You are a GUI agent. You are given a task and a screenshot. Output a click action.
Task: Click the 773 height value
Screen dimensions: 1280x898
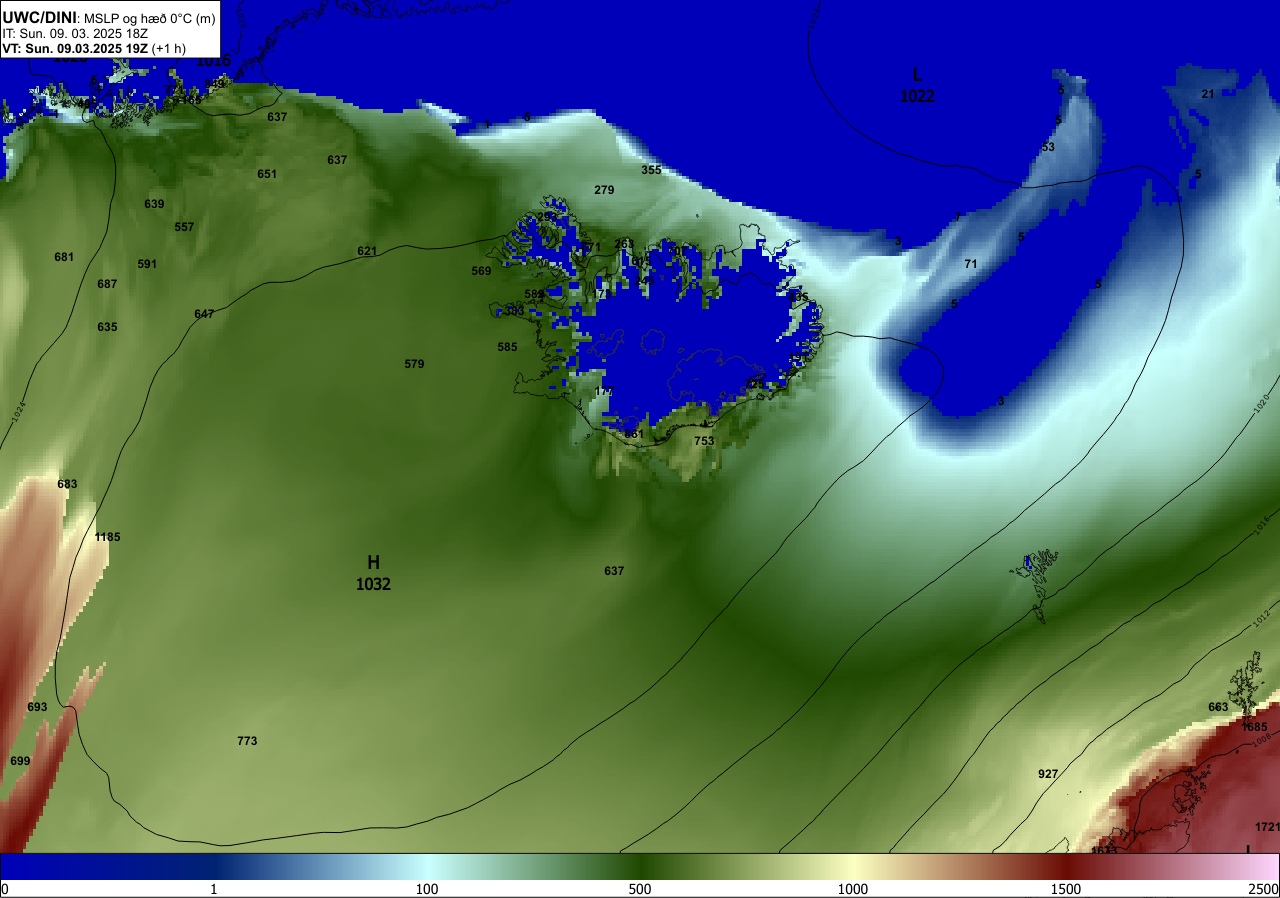click(x=247, y=741)
